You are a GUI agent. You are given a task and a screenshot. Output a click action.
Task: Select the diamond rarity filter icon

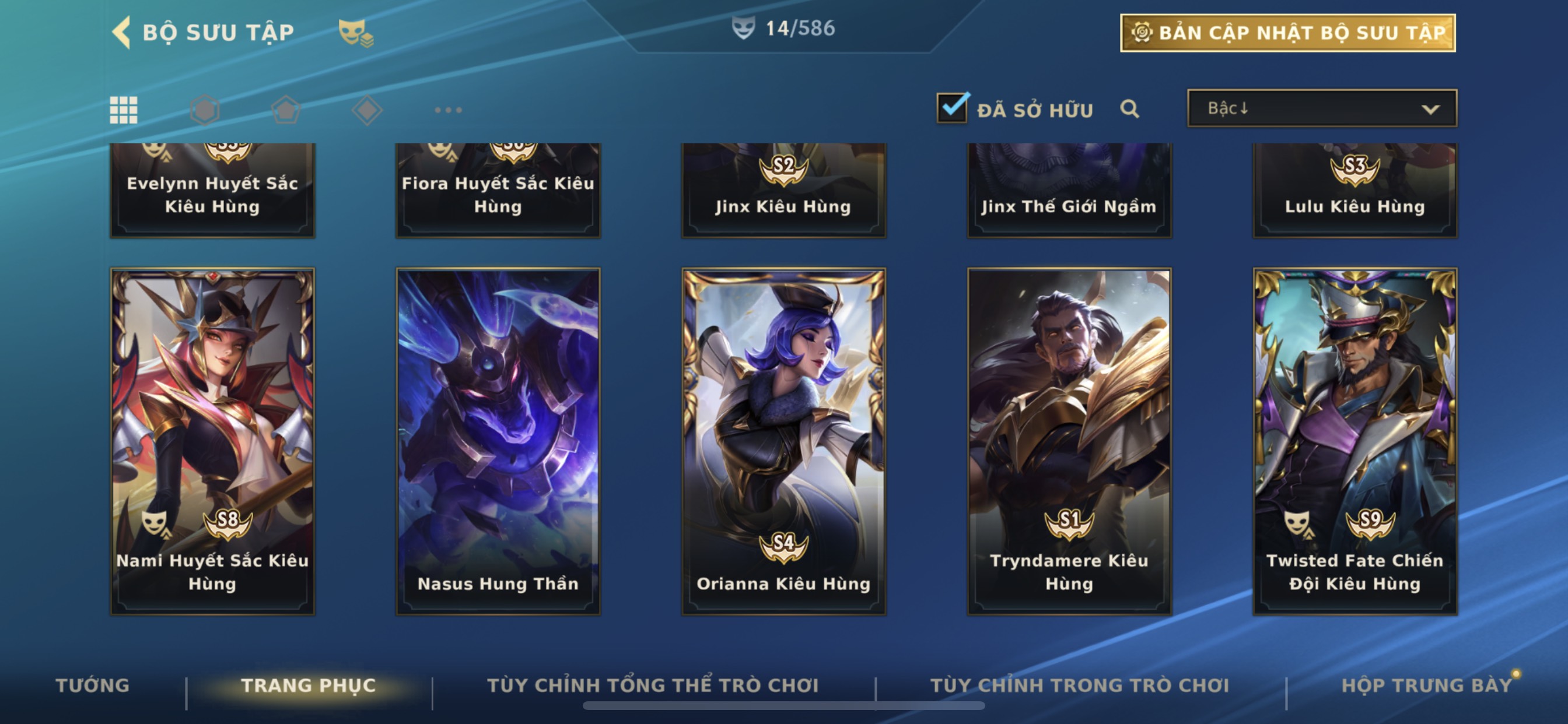point(367,110)
